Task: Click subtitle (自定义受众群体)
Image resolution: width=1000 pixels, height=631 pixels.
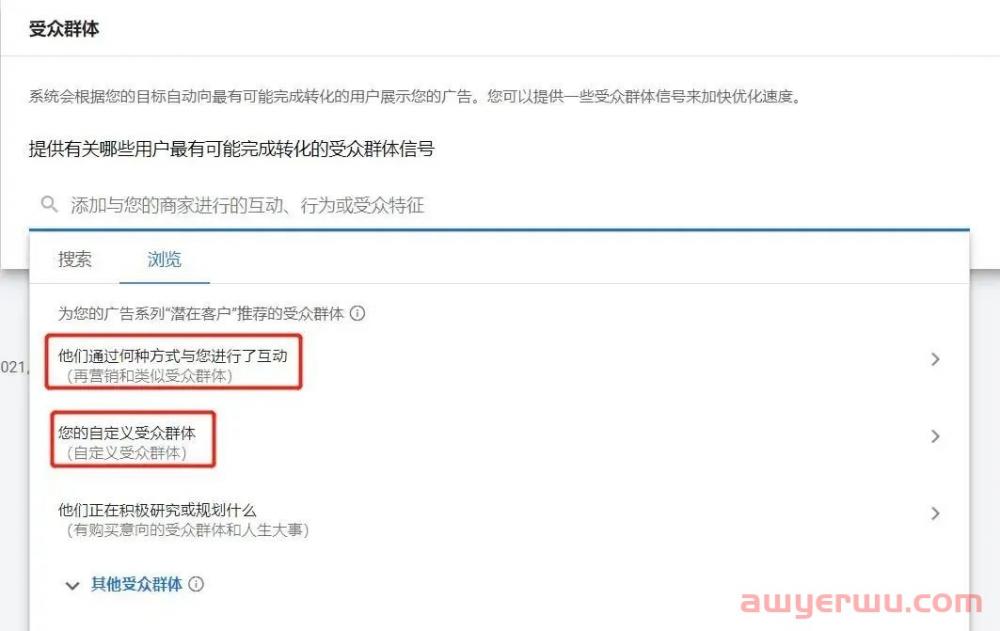Action: [126, 453]
